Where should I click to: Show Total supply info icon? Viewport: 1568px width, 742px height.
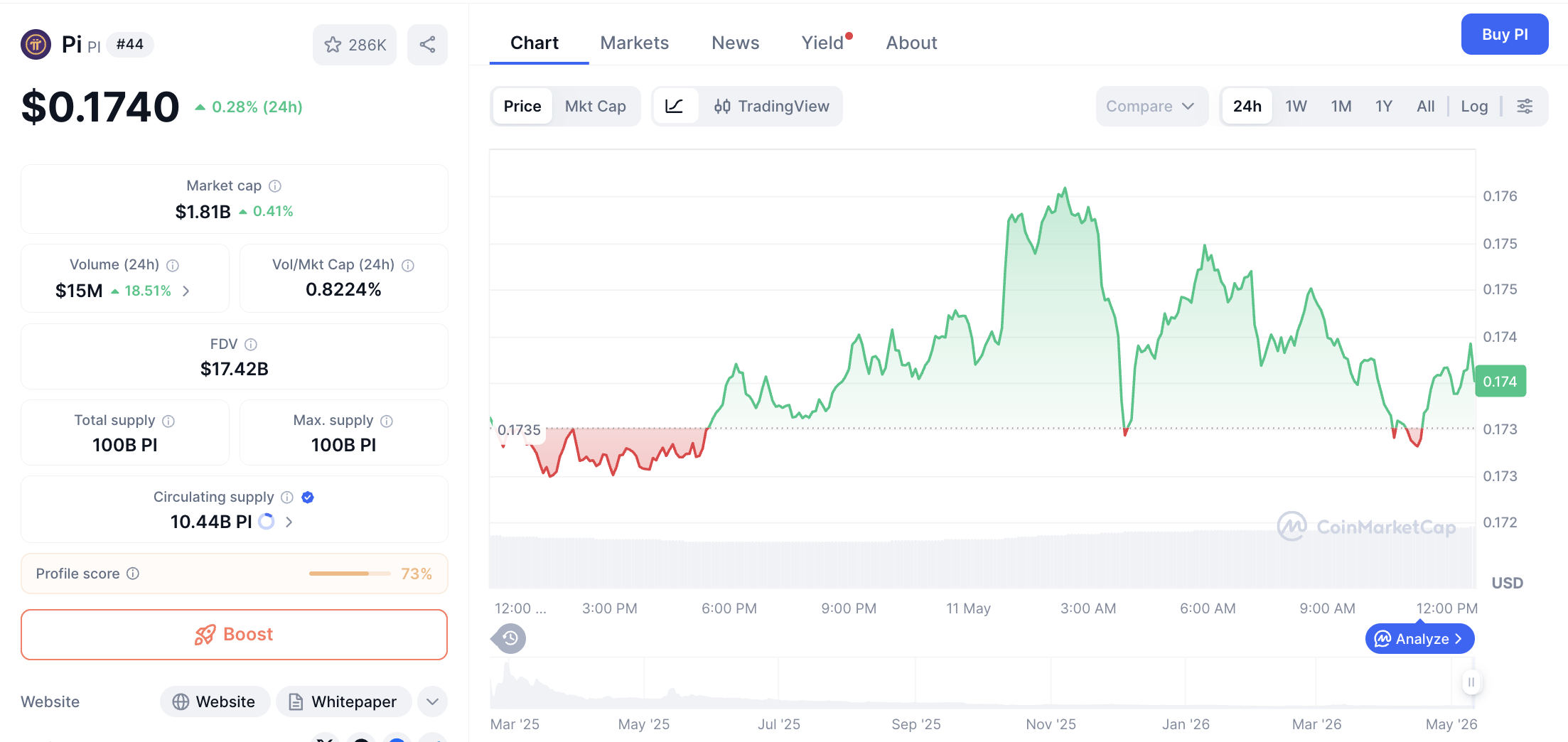tap(168, 421)
